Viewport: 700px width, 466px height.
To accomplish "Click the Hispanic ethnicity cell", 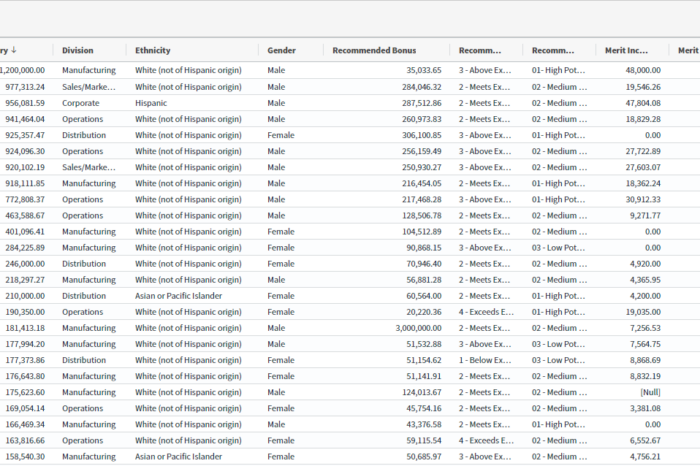I will pos(153,103).
